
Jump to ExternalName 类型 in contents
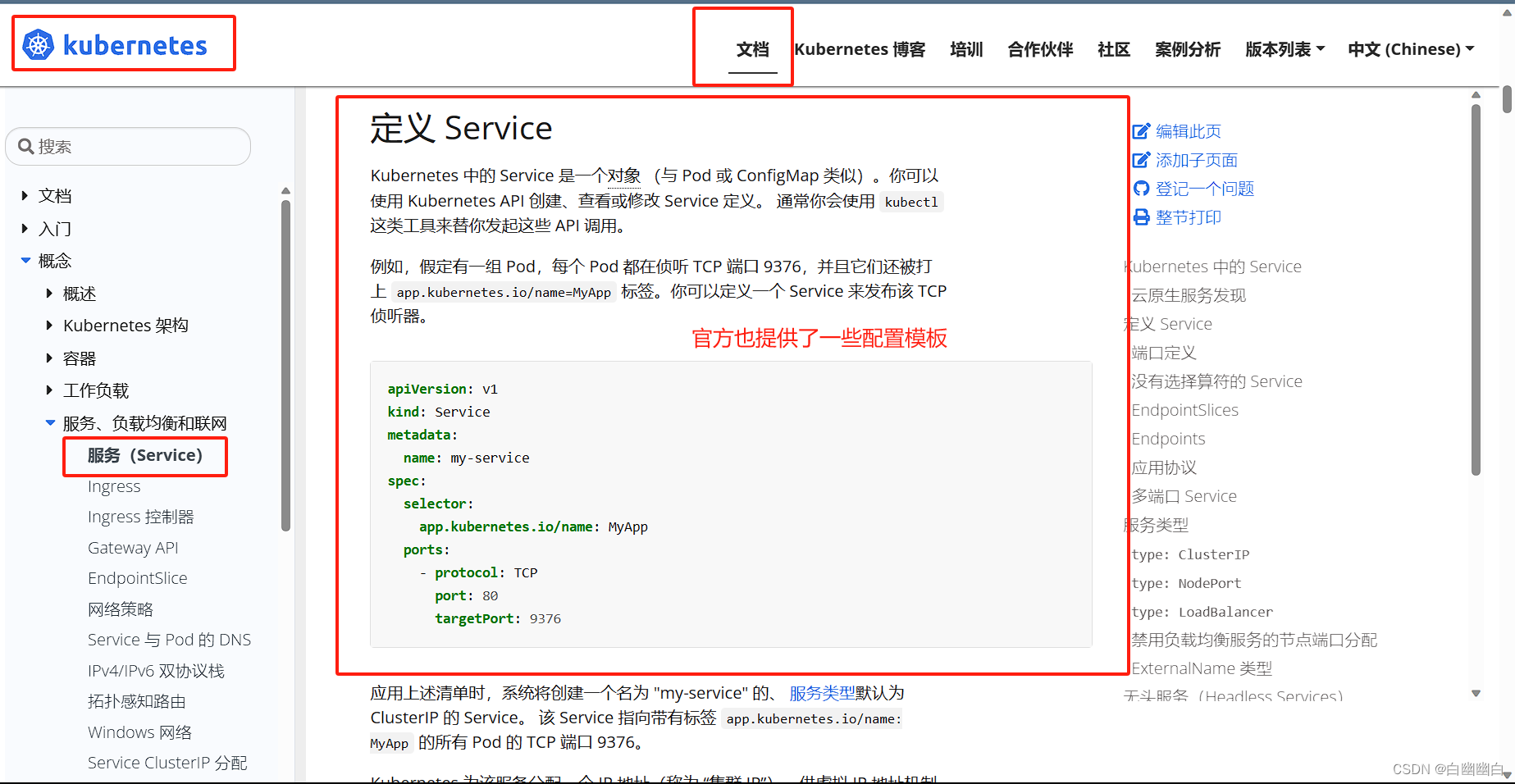[1202, 668]
